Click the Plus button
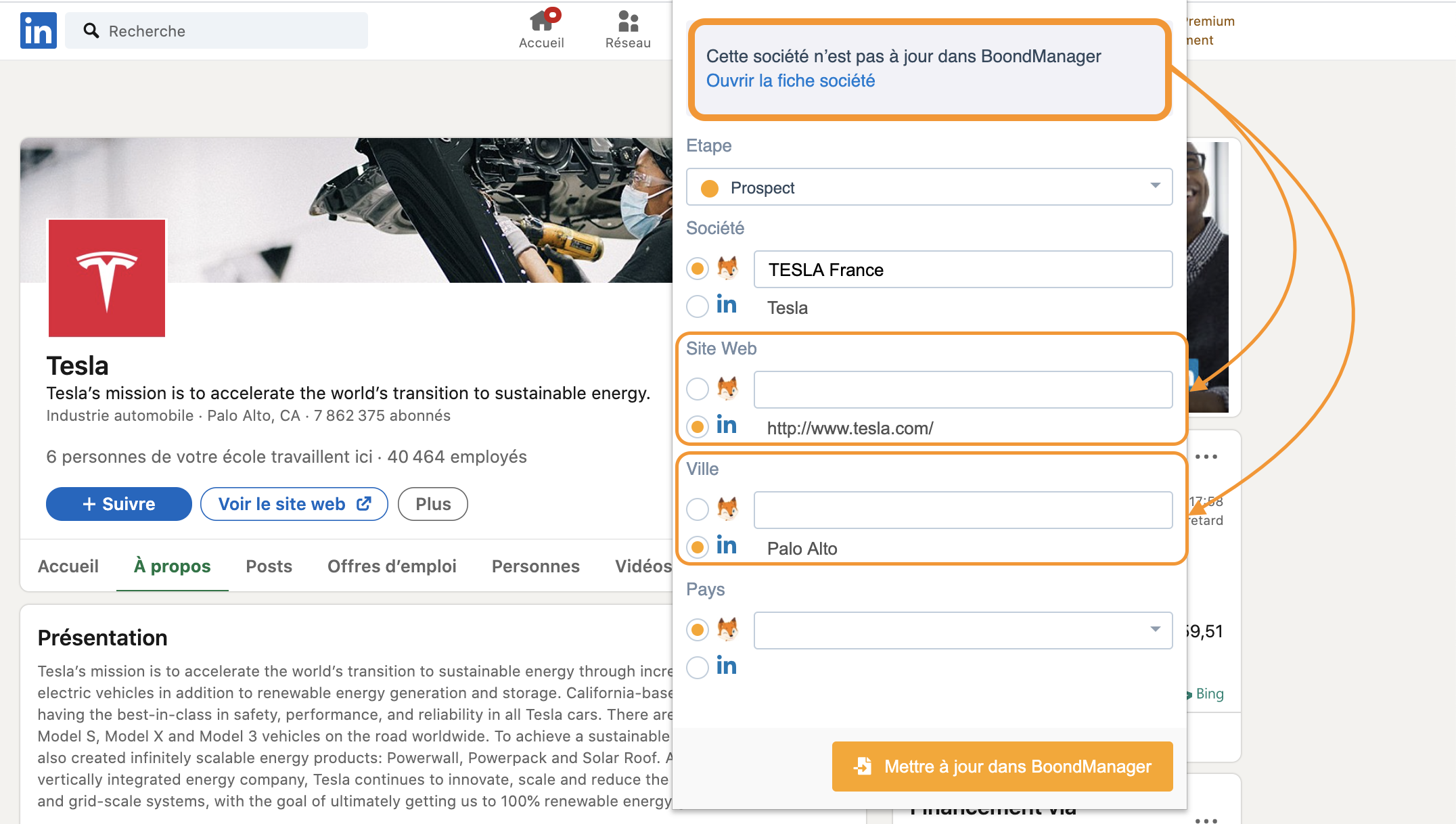Image resolution: width=1456 pixels, height=824 pixels. pyautogui.click(x=433, y=504)
